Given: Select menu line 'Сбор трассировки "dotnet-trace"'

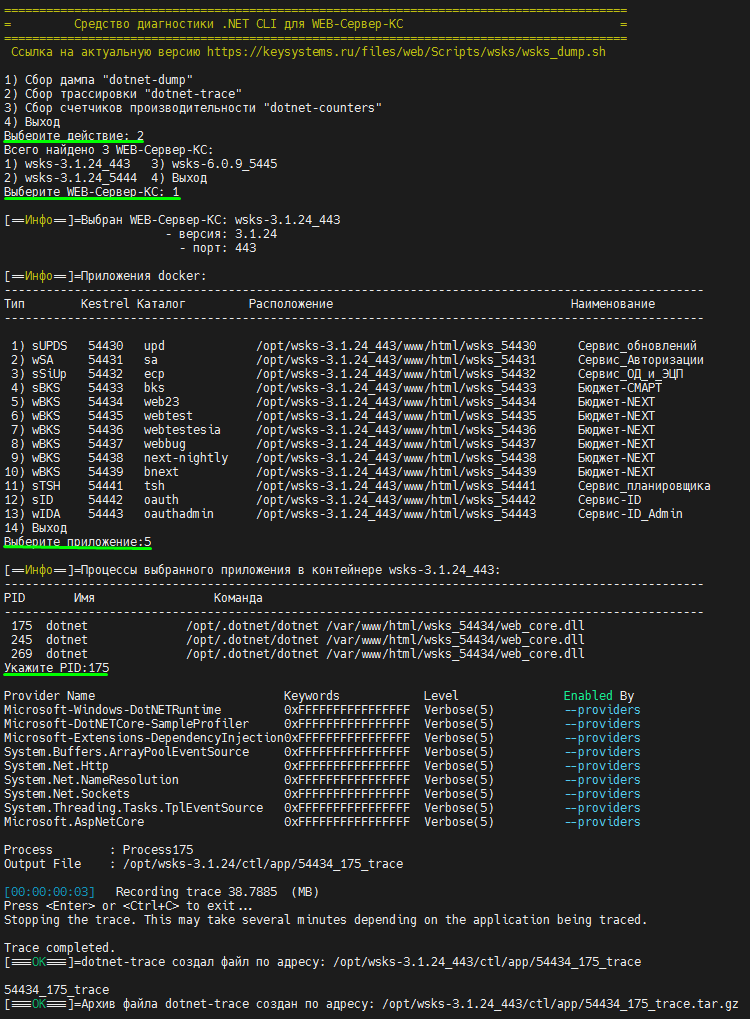Looking at the screenshot, I should coord(123,94).
